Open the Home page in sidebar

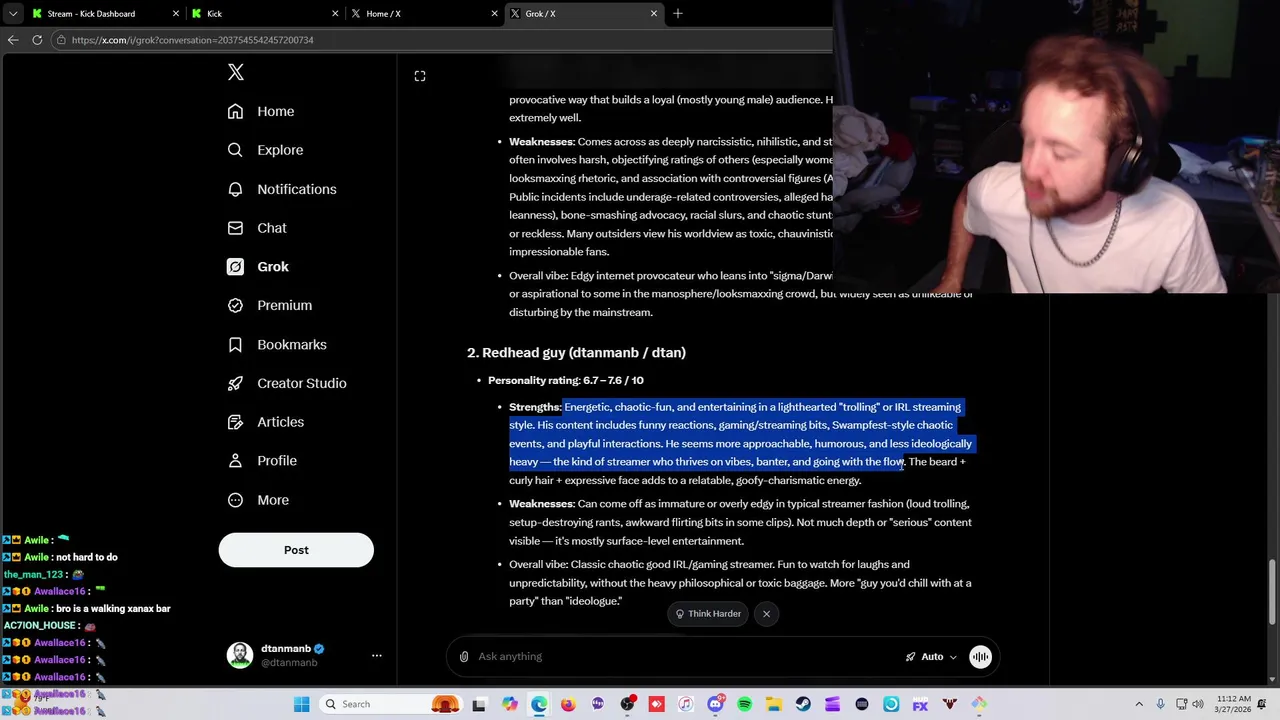point(261,111)
